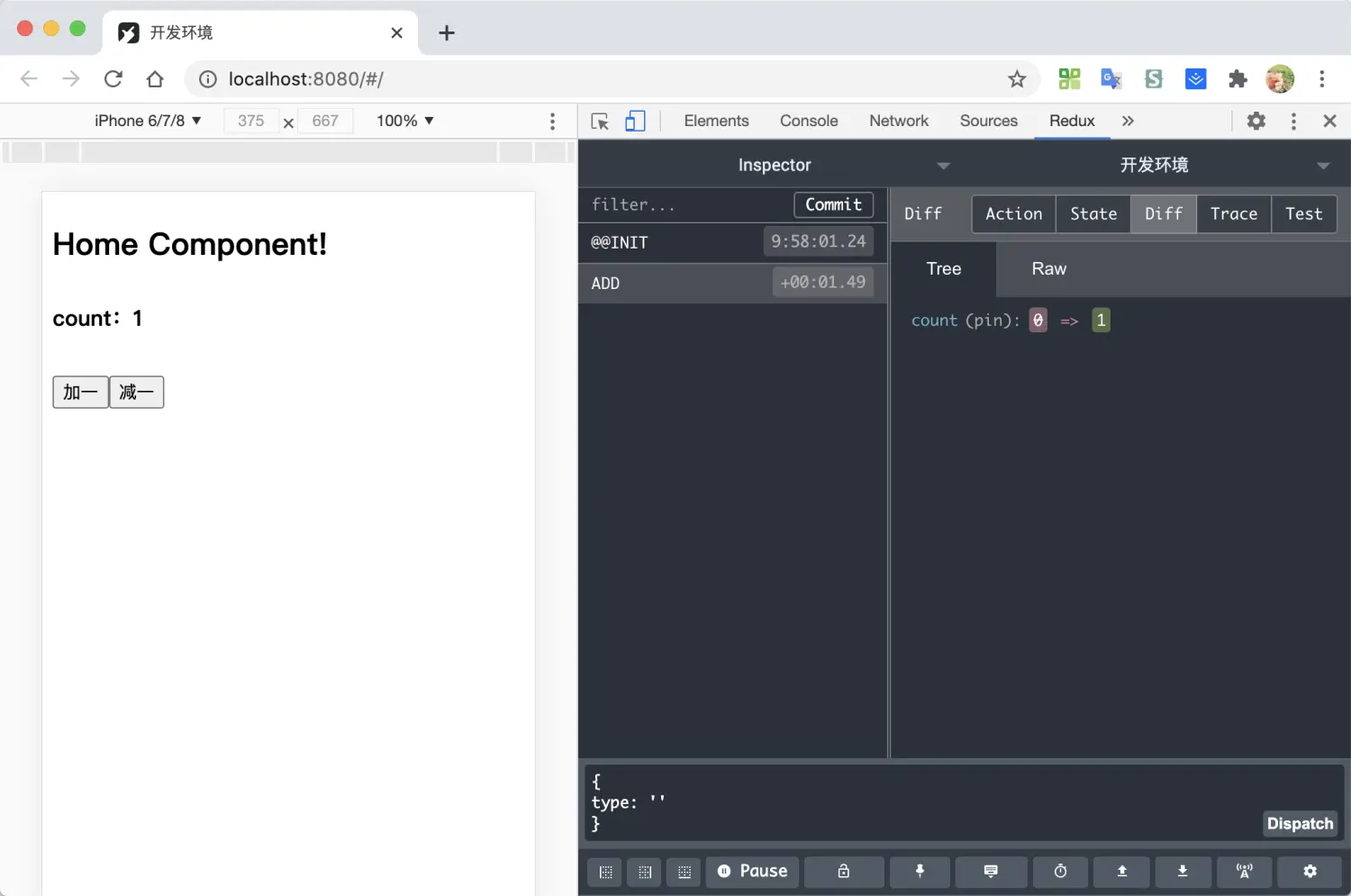
Task: Open the Chrome main menu
Action: tap(1322, 79)
